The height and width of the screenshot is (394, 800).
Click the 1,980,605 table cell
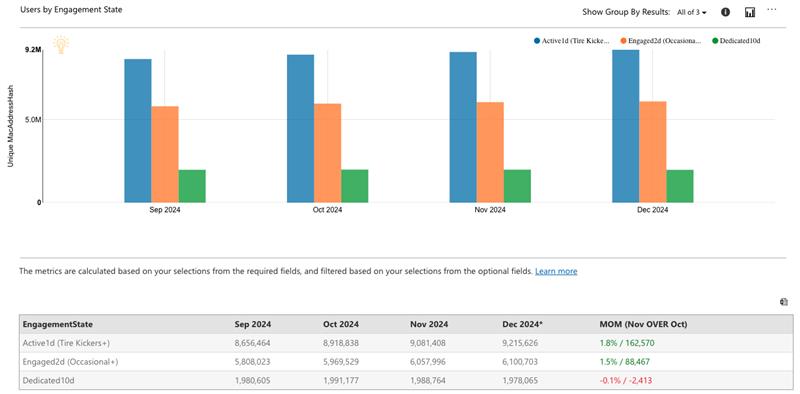click(253, 380)
